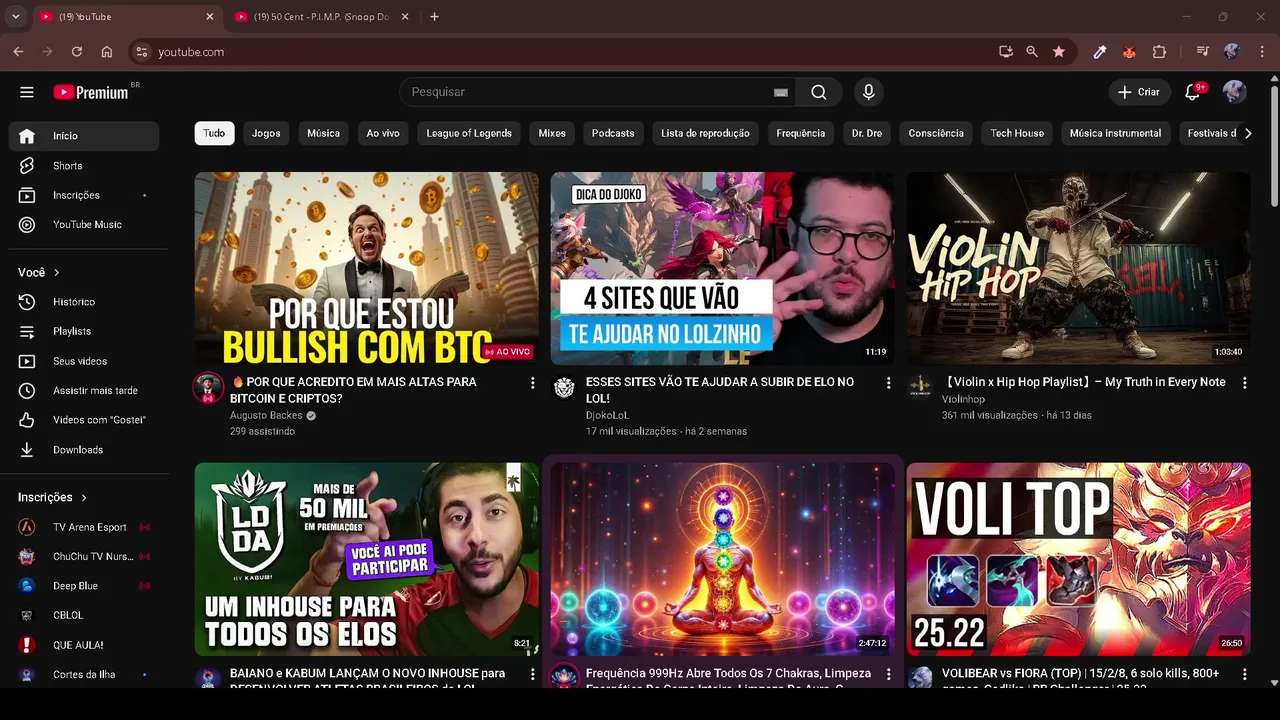Open YouTube Music in the sidebar
Viewport: 1280px width, 720px height.
coord(84,225)
